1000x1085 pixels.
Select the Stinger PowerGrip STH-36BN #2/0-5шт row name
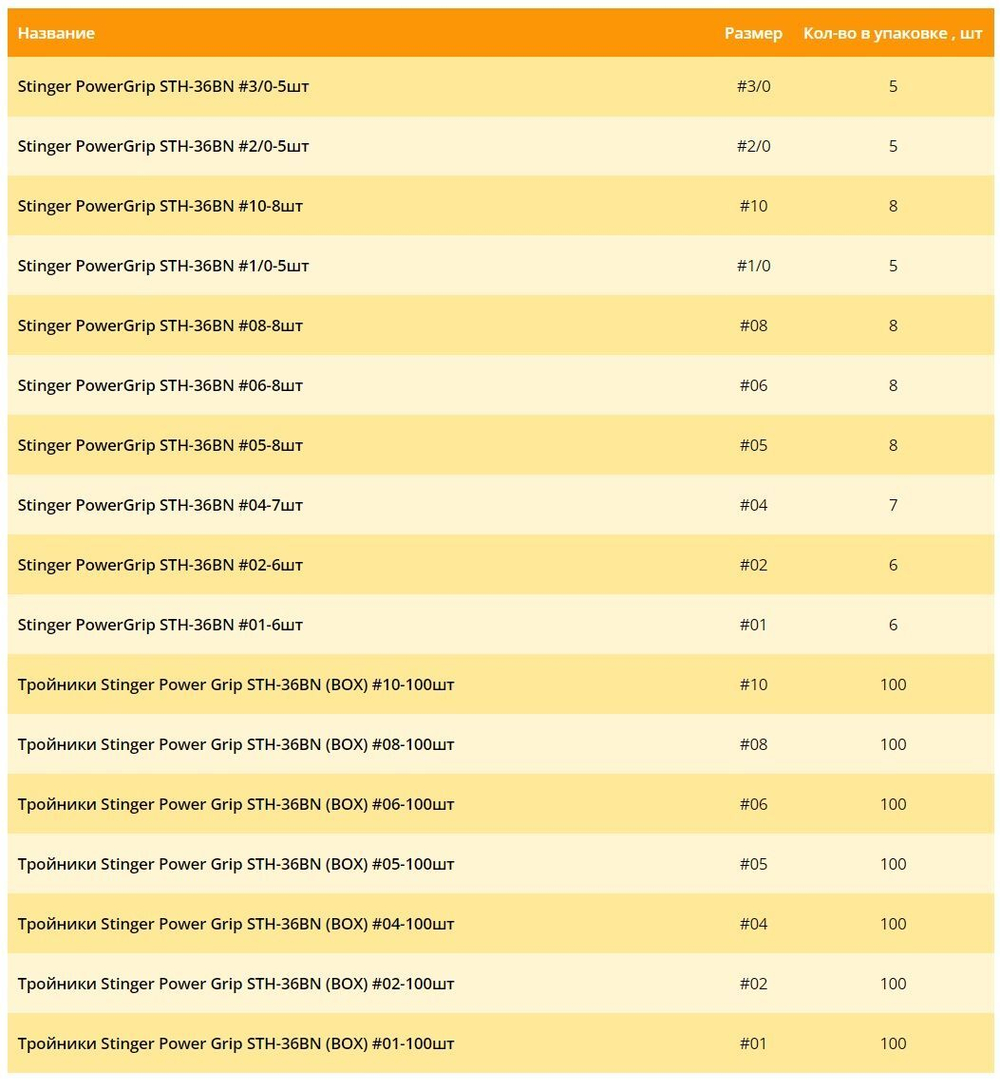pos(163,146)
